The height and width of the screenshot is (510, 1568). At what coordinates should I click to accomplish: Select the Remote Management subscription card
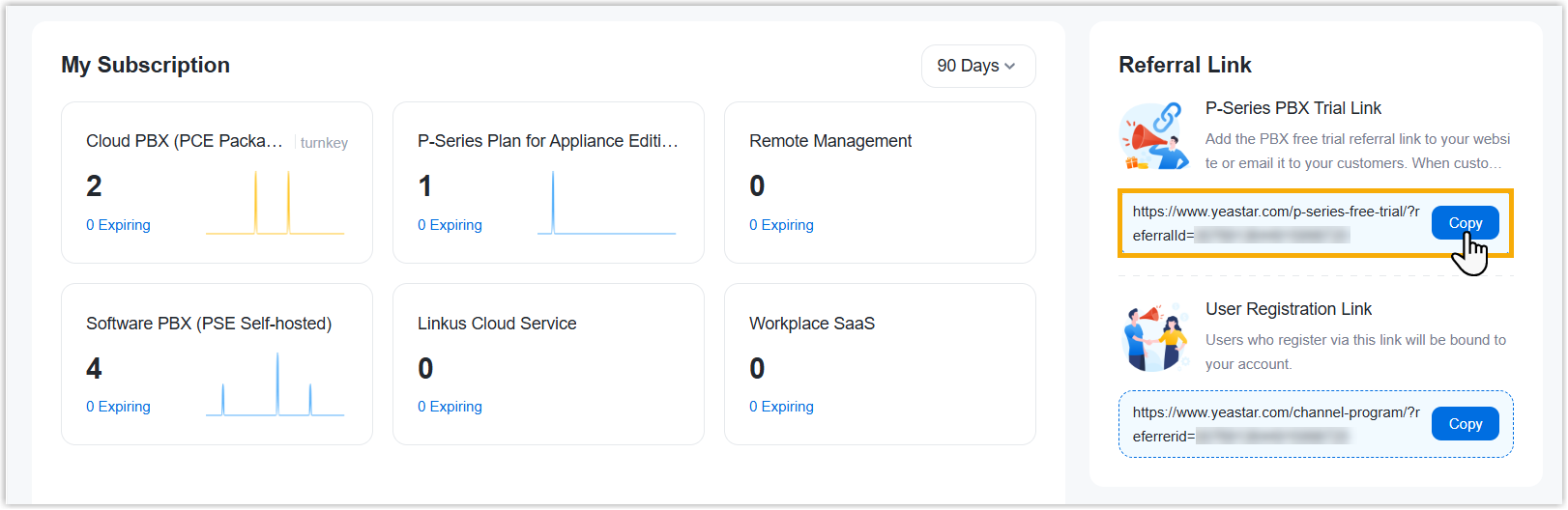pos(879,183)
